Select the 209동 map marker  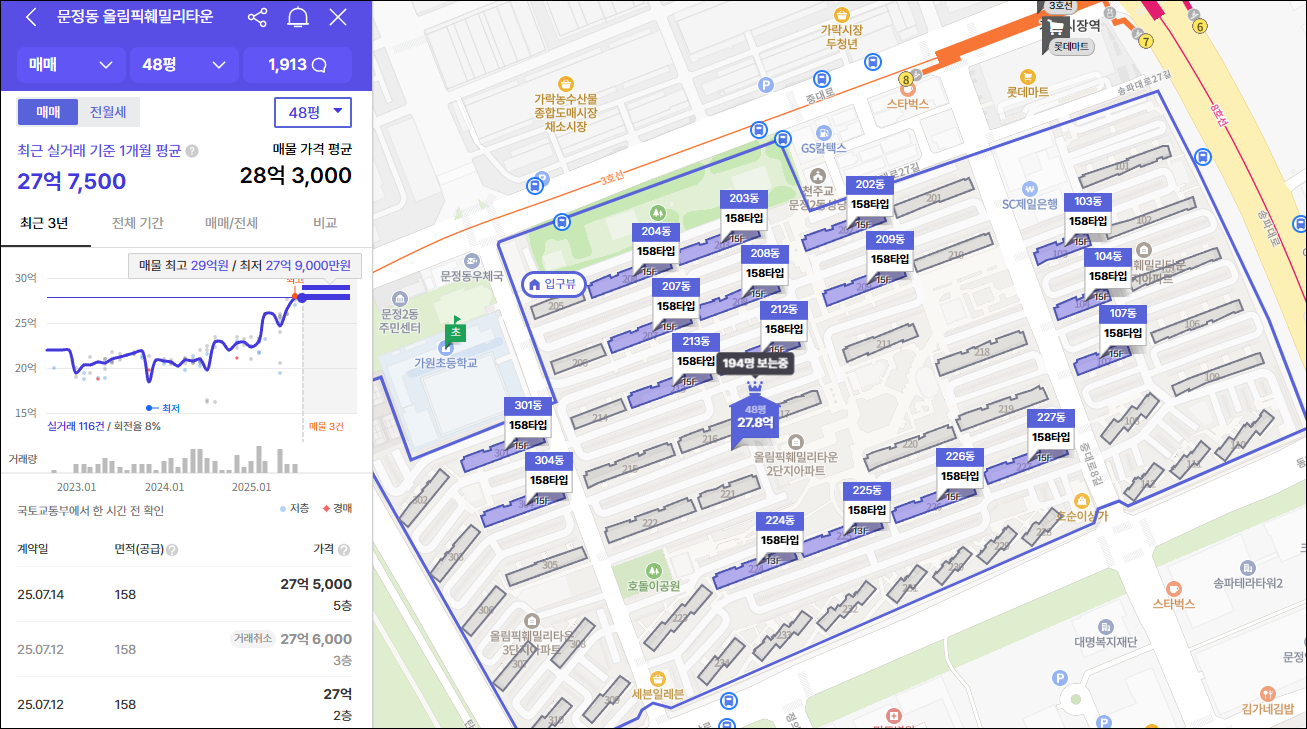click(x=889, y=250)
